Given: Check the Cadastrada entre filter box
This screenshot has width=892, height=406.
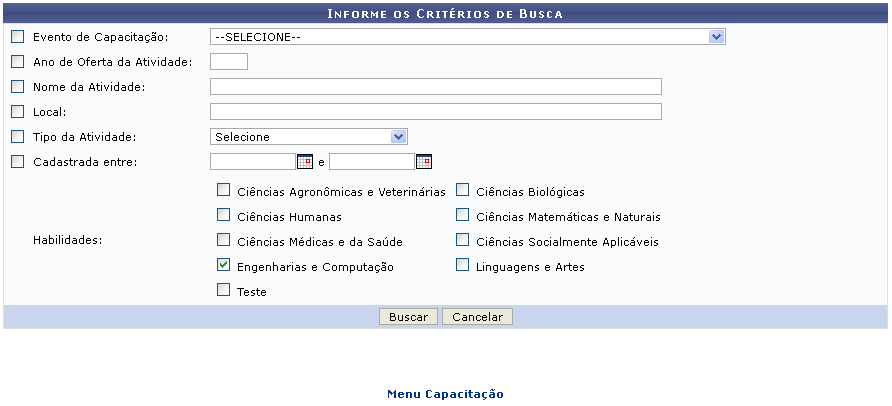Looking at the screenshot, I should coord(17,162).
